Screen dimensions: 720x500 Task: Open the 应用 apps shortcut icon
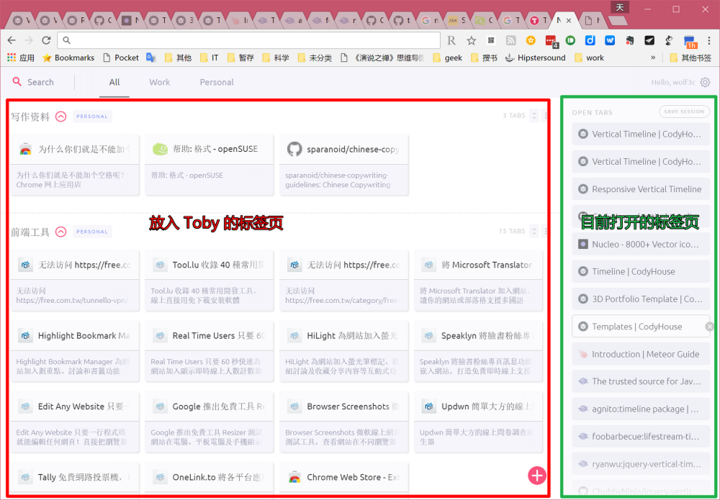[11, 57]
